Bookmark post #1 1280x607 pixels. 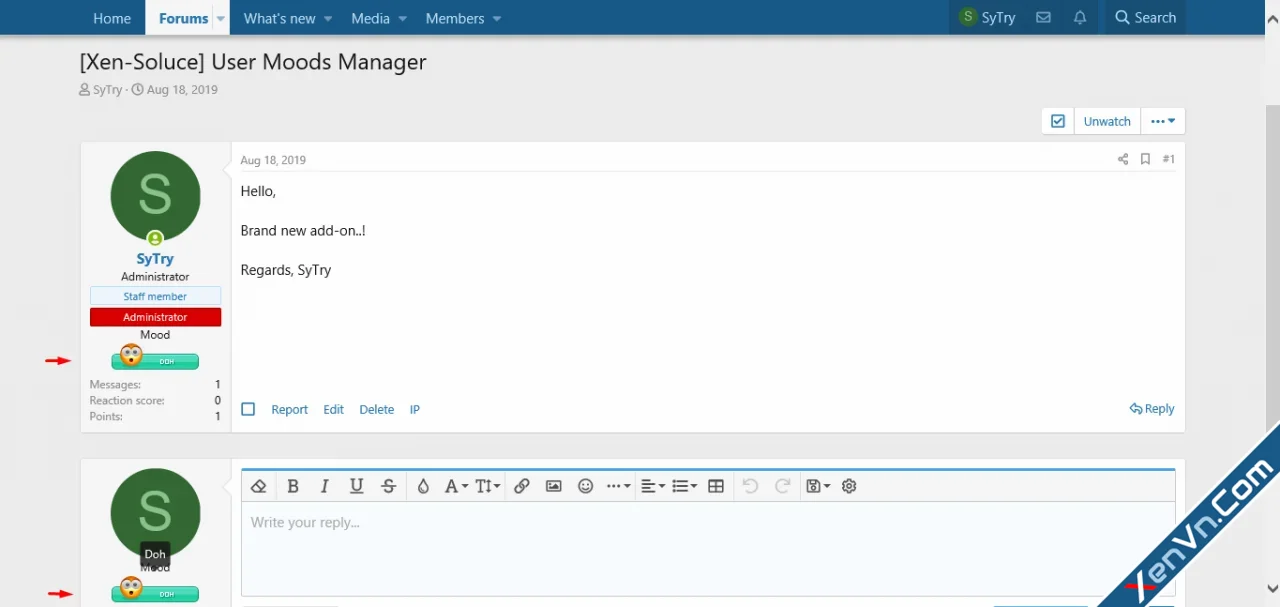[x=1145, y=159]
